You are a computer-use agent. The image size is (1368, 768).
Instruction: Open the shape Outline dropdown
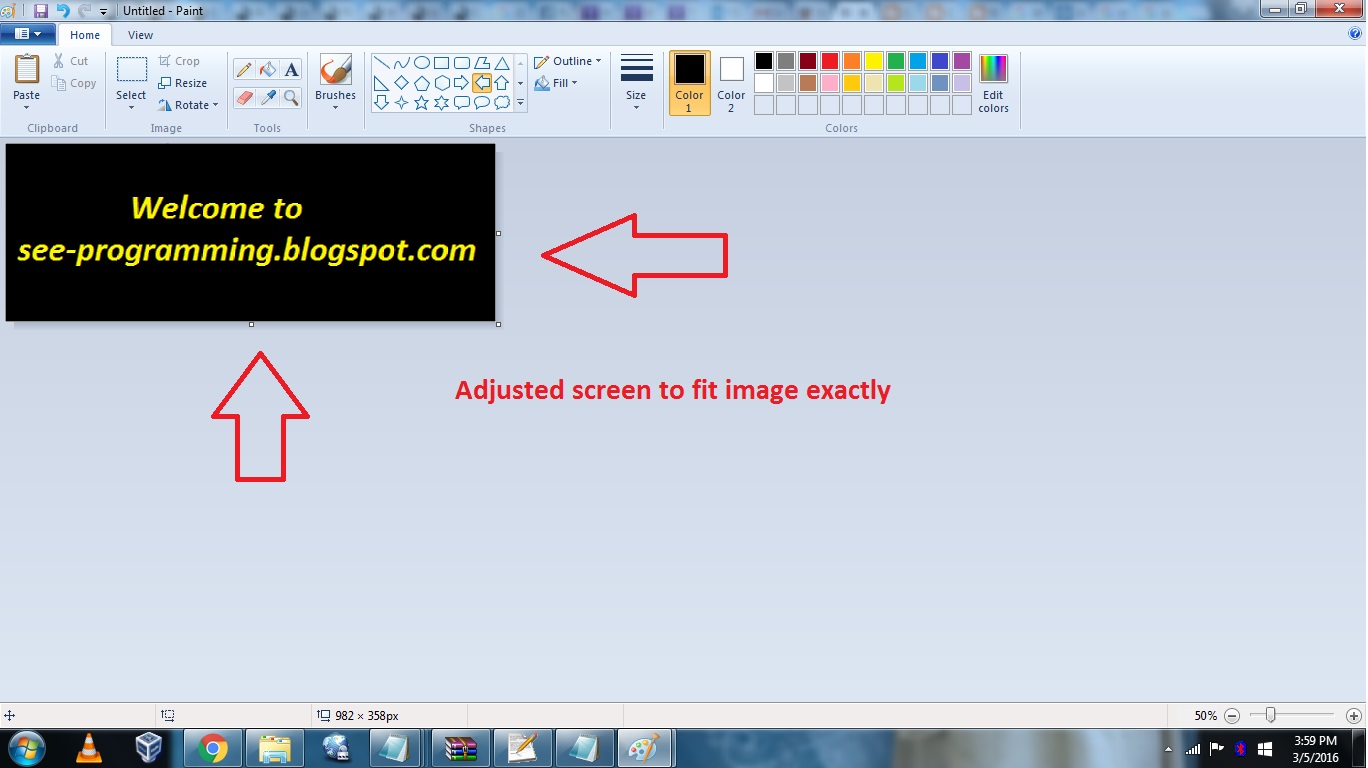pos(568,61)
